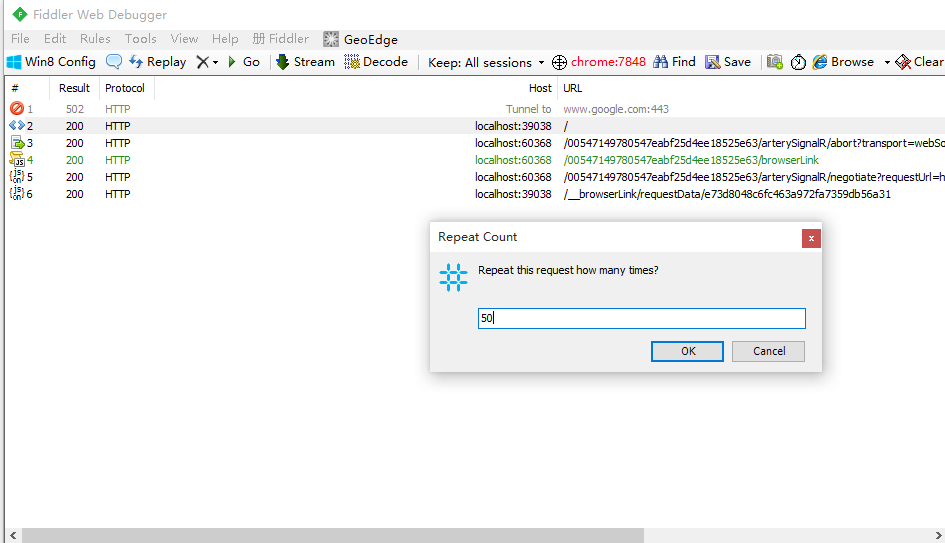
Task: Click Cancel in Repeat Count dialog
Action: point(768,351)
